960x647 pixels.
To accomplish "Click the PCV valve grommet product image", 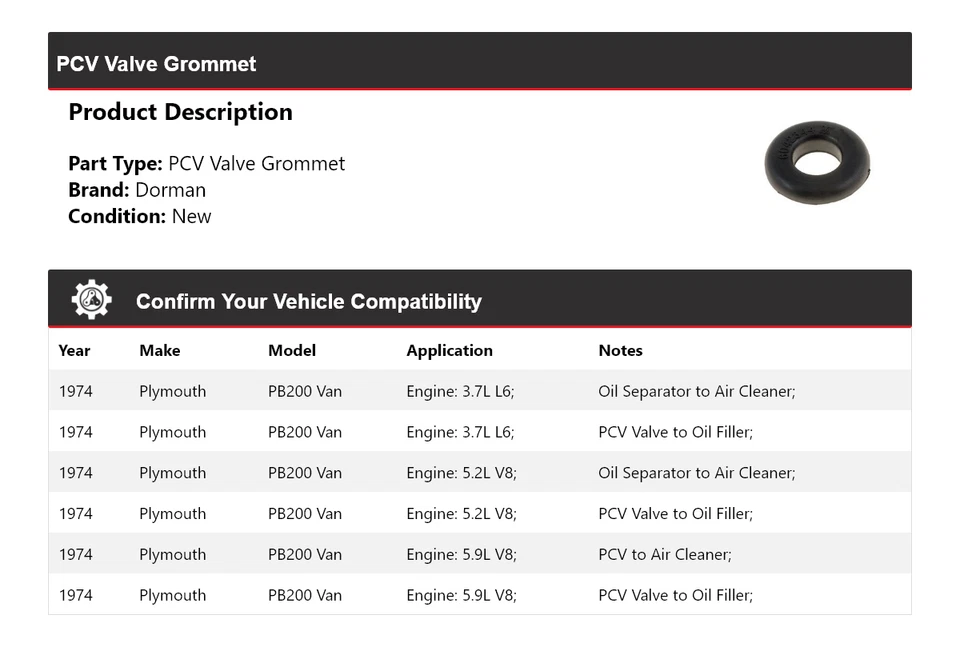I will [x=817, y=161].
